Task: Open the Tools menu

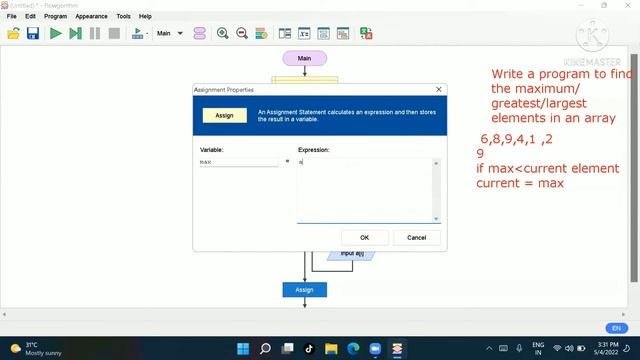Action: click(x=123, y=16)
